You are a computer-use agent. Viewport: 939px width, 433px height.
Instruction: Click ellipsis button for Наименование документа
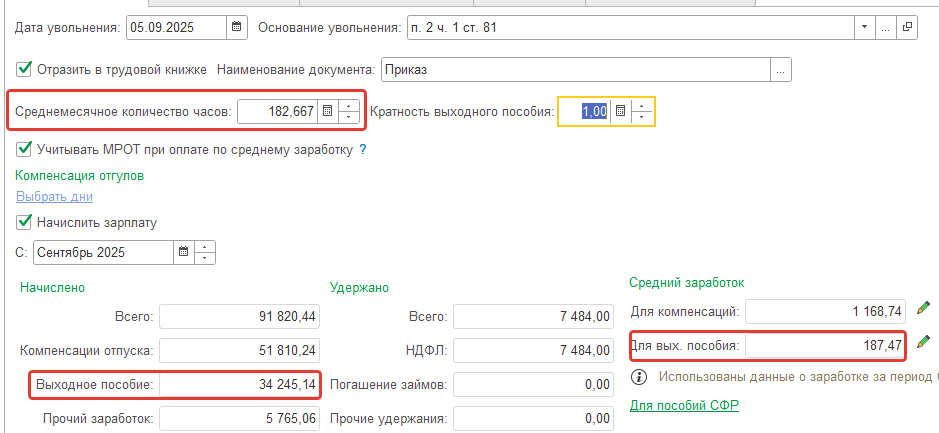click(781, 69)
